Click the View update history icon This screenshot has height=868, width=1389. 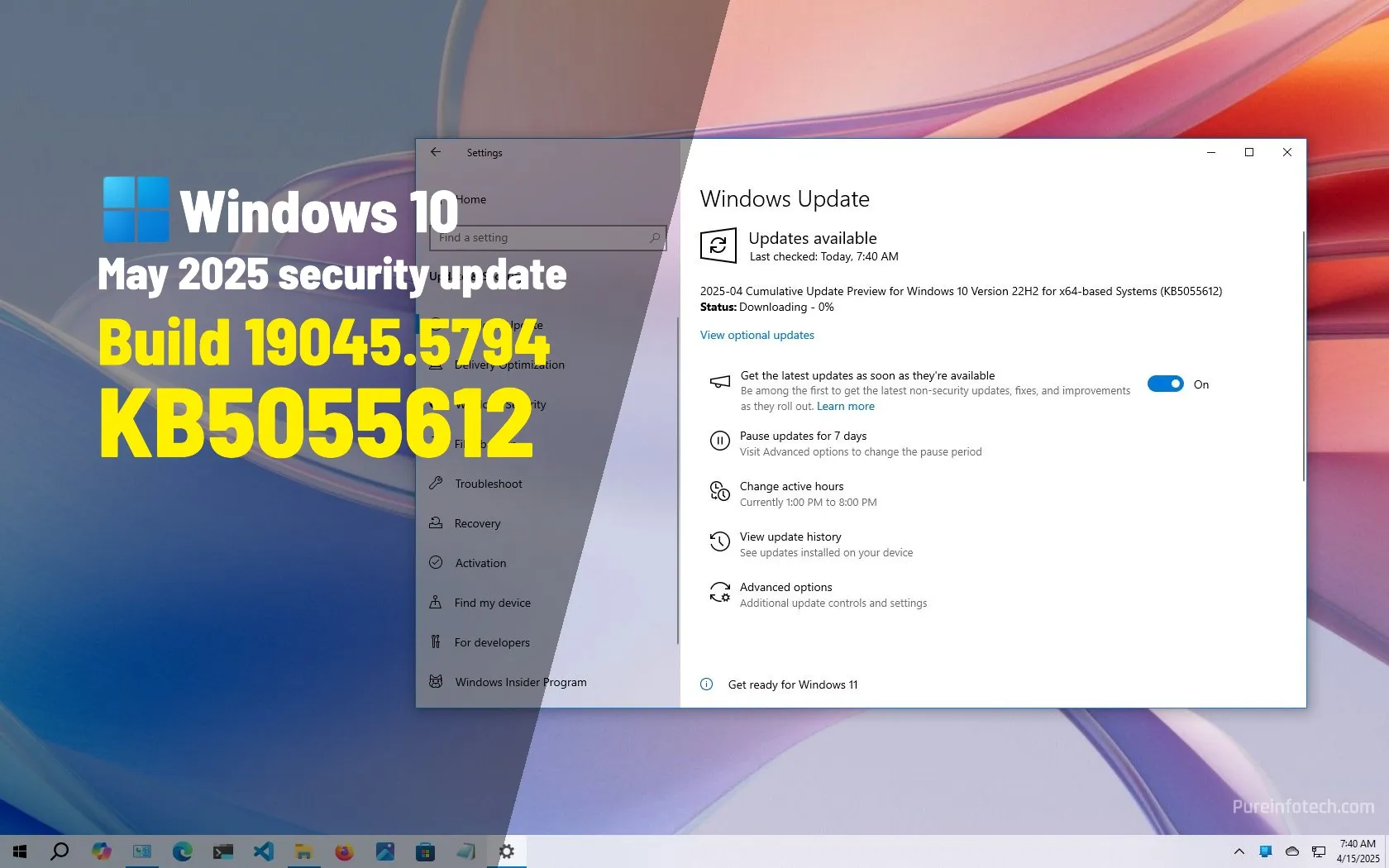[720, 542]
